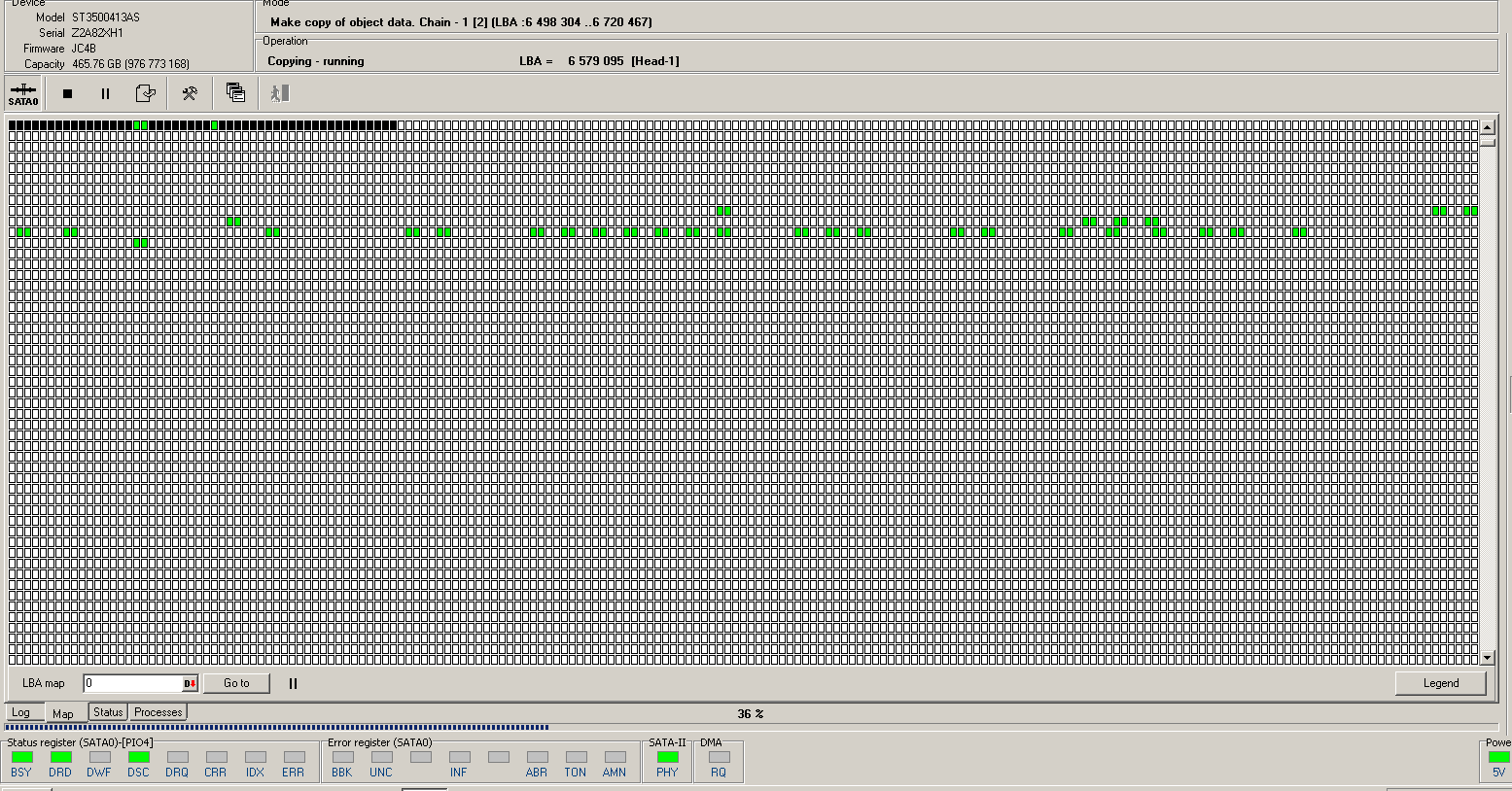Click the ERR status indicator
Viewport: 1512px width, 791px height.
[294, 757]
